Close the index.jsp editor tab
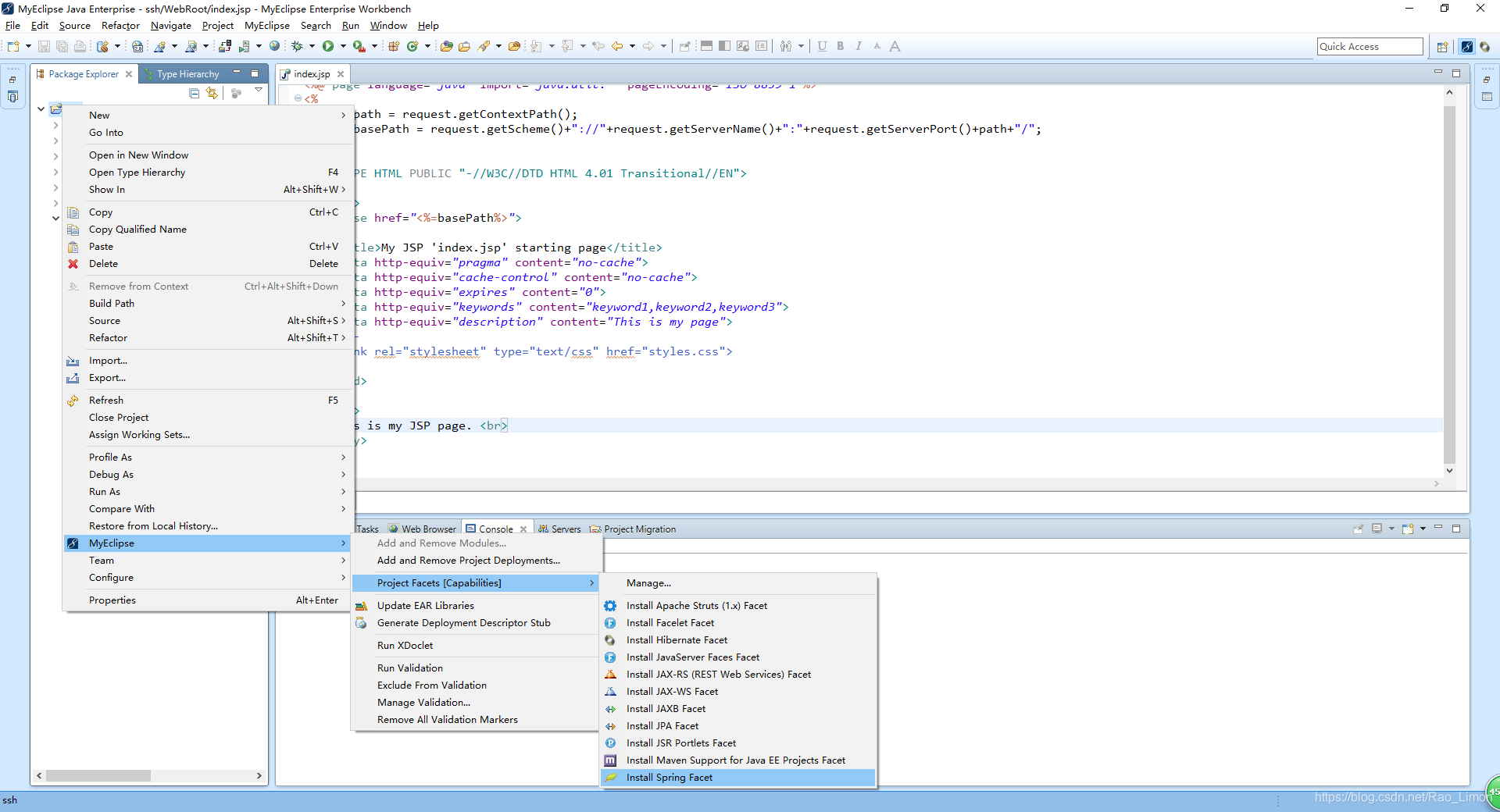 click(x=341, y=74)
